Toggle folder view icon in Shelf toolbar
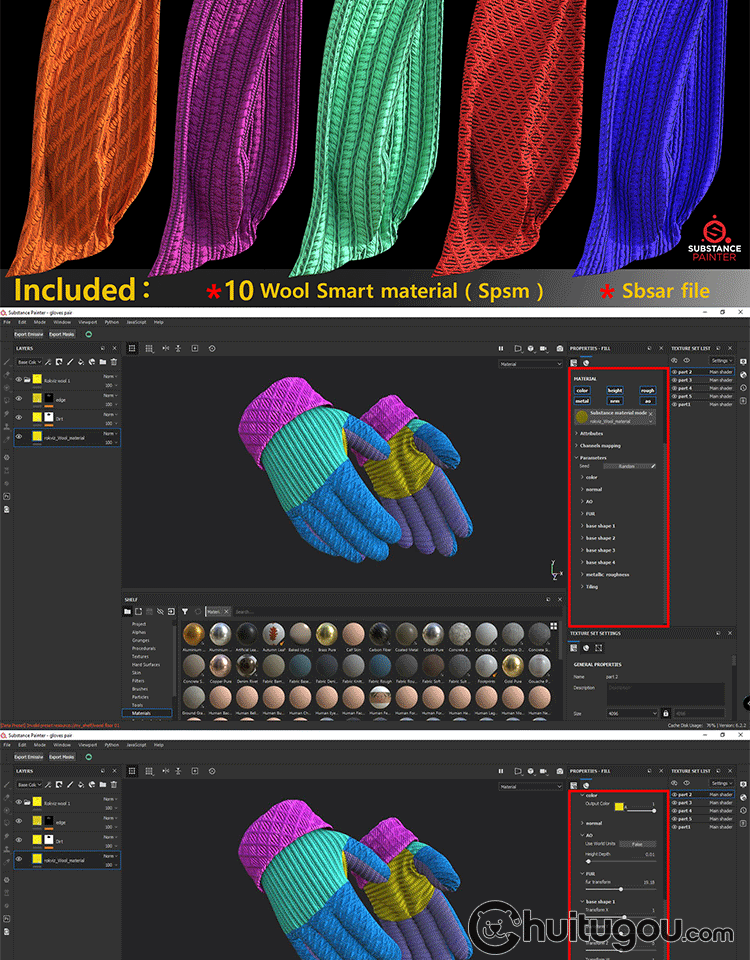Screen dimensions: 750x960 click(x=127, y=612)
